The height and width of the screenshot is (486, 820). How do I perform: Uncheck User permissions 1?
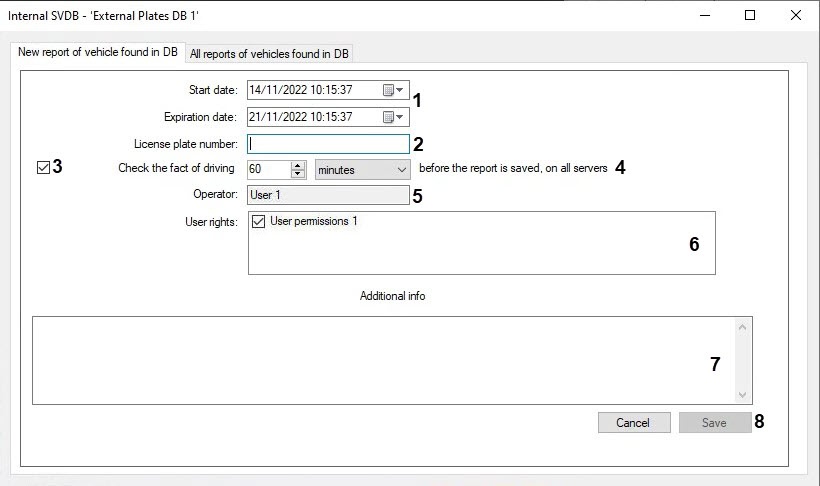click(x=259, y=221)
